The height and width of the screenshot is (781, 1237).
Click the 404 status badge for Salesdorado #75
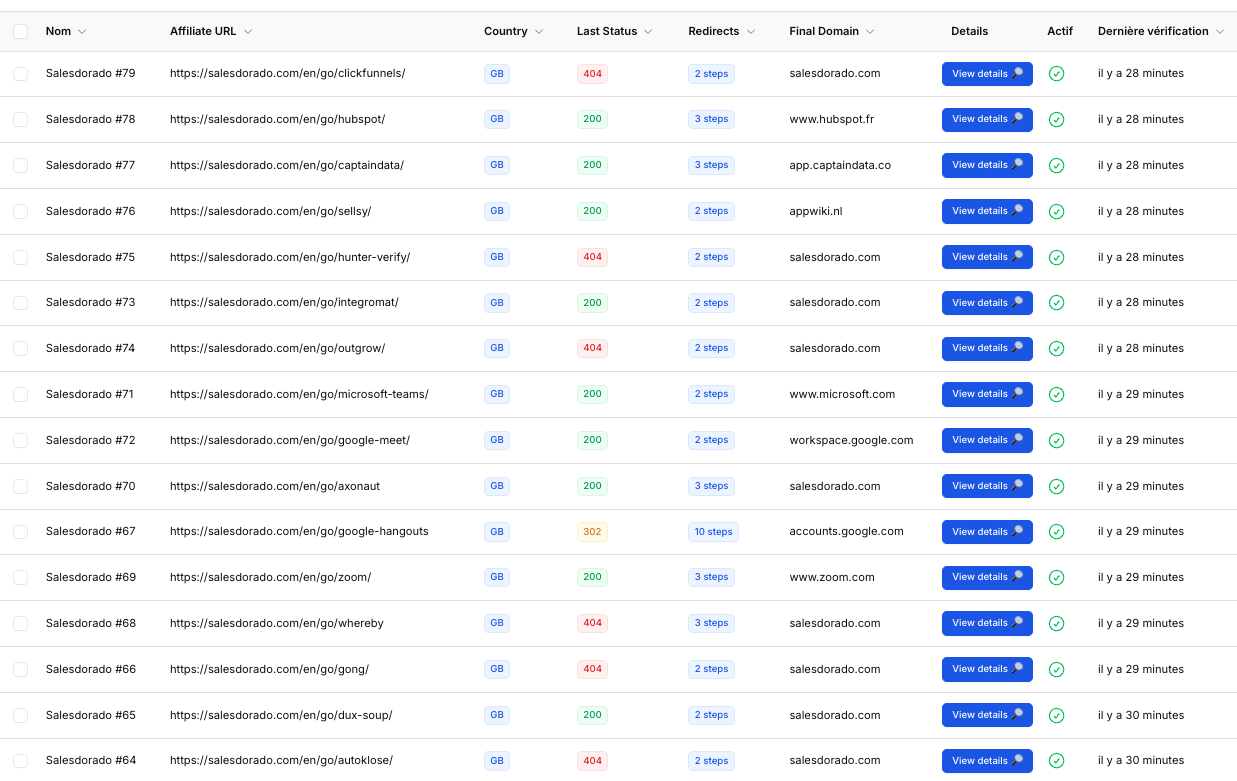(x=593, y=257)
